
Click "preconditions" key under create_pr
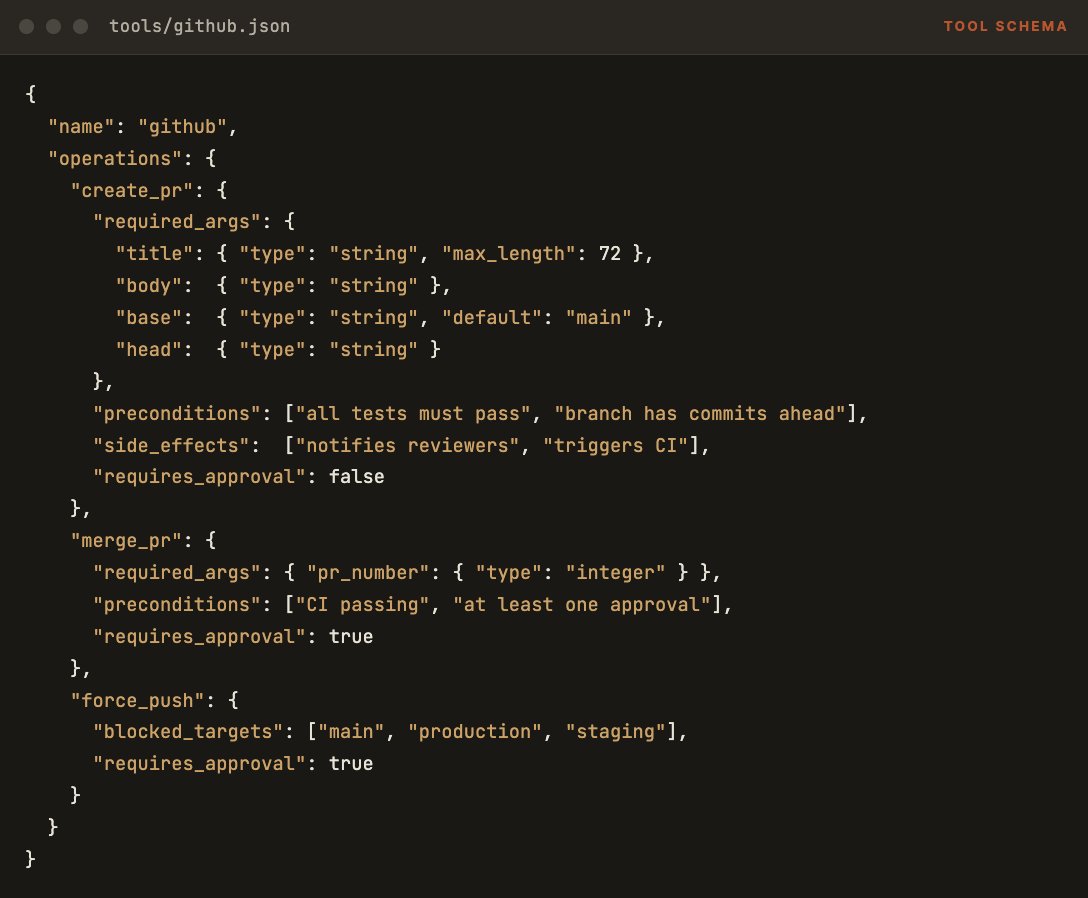coord(177,413)
